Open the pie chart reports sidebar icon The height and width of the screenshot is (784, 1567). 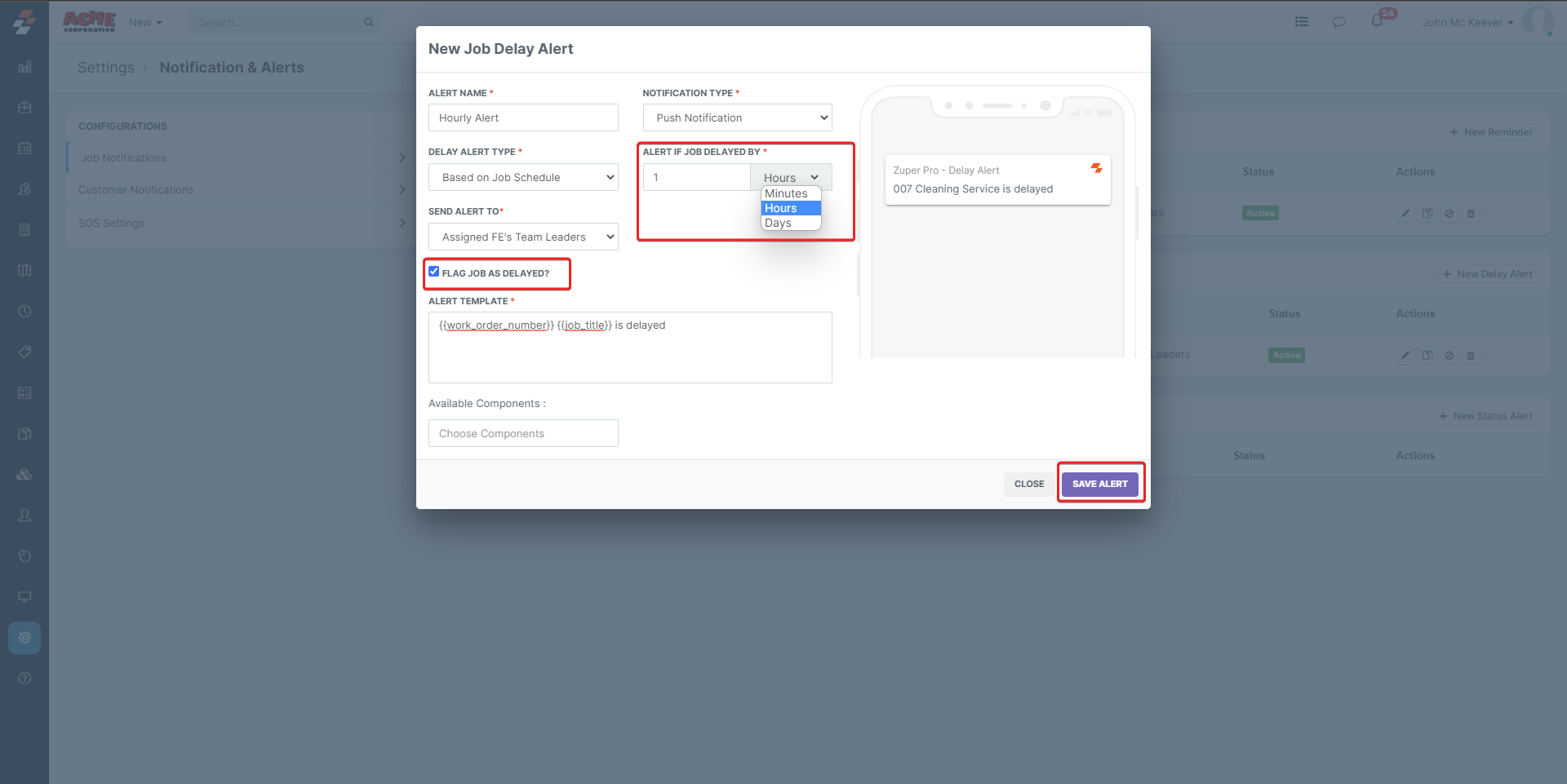coord(24,556)
